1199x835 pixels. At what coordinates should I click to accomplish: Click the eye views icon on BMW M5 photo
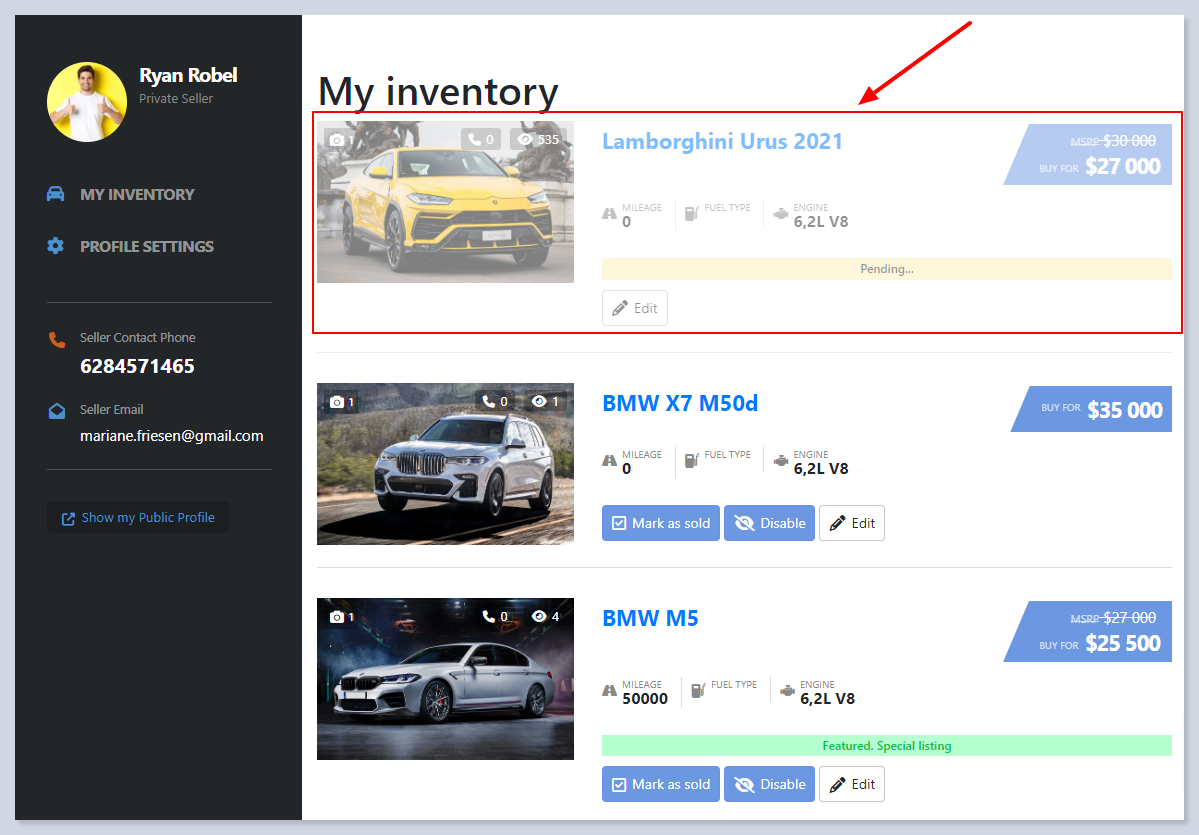(x=540, y=616)
